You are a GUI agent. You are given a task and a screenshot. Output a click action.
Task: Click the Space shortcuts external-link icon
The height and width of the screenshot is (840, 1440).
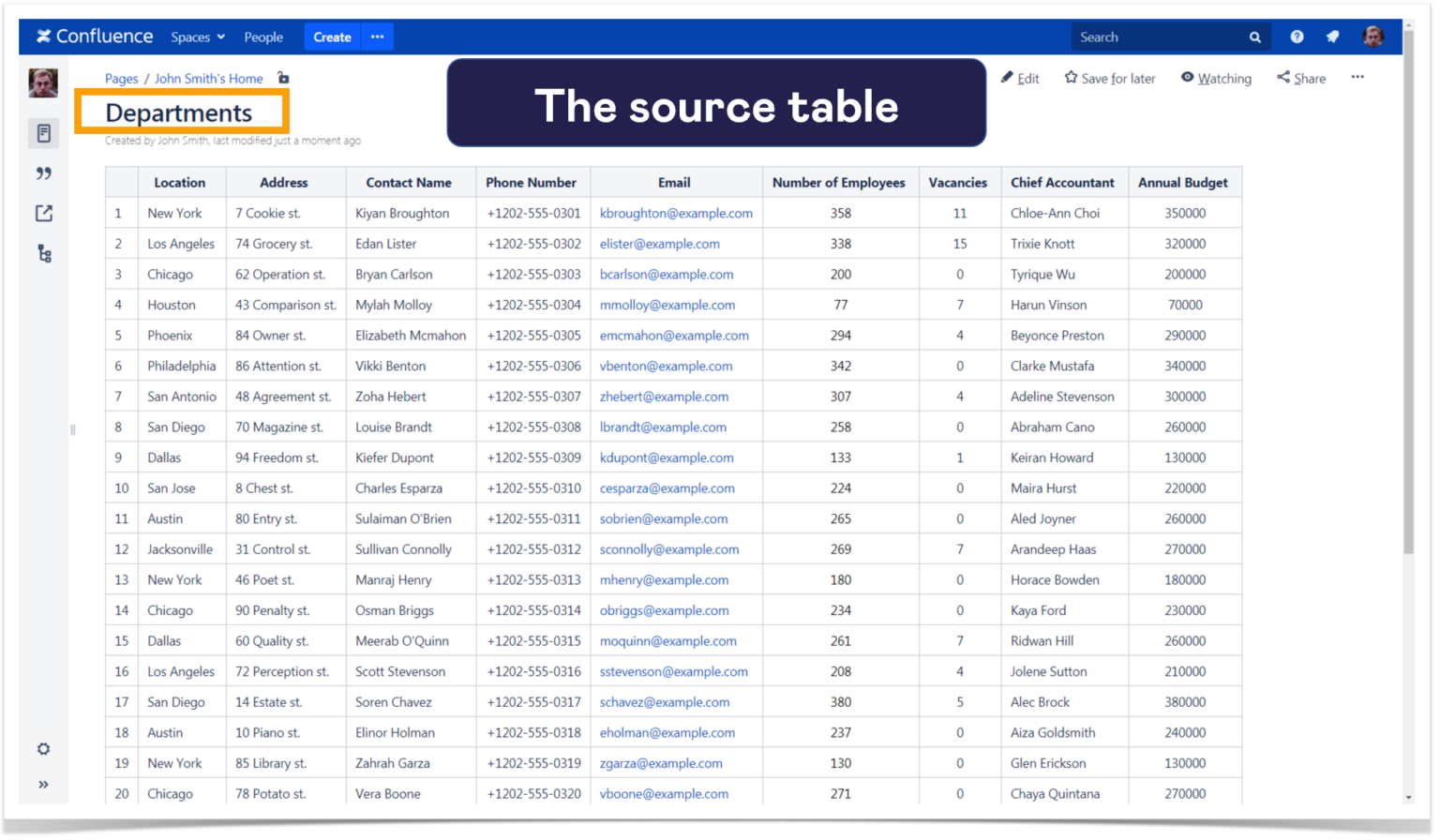click(x=44, y=214)
